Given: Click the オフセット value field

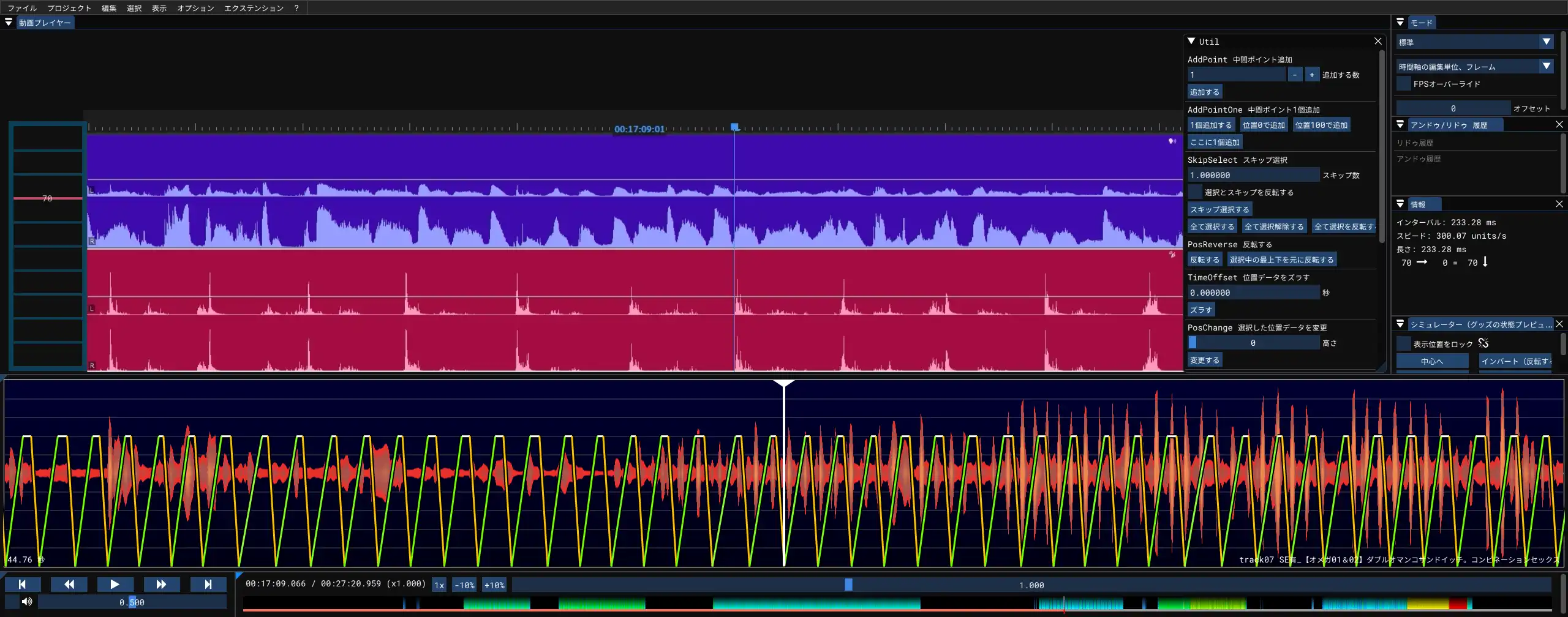Looking at the screenshot, I should pyautogui.click(x=1453, y=108).
